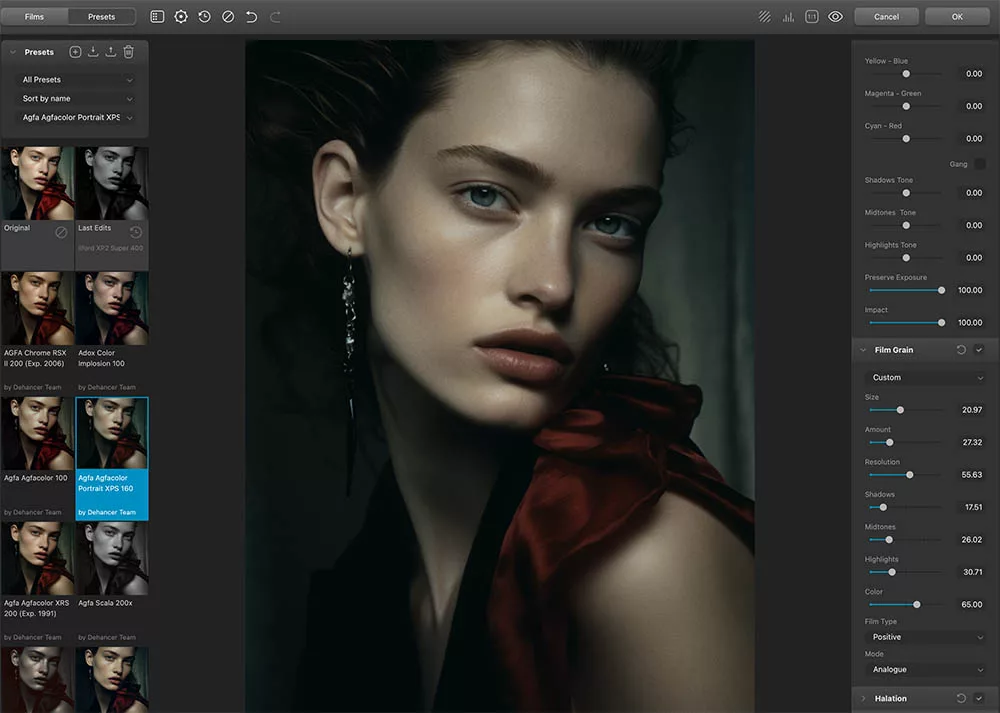Screen dimensions: 1000x713
Task: Click the OK button
Action: click(x=957, y=16)
